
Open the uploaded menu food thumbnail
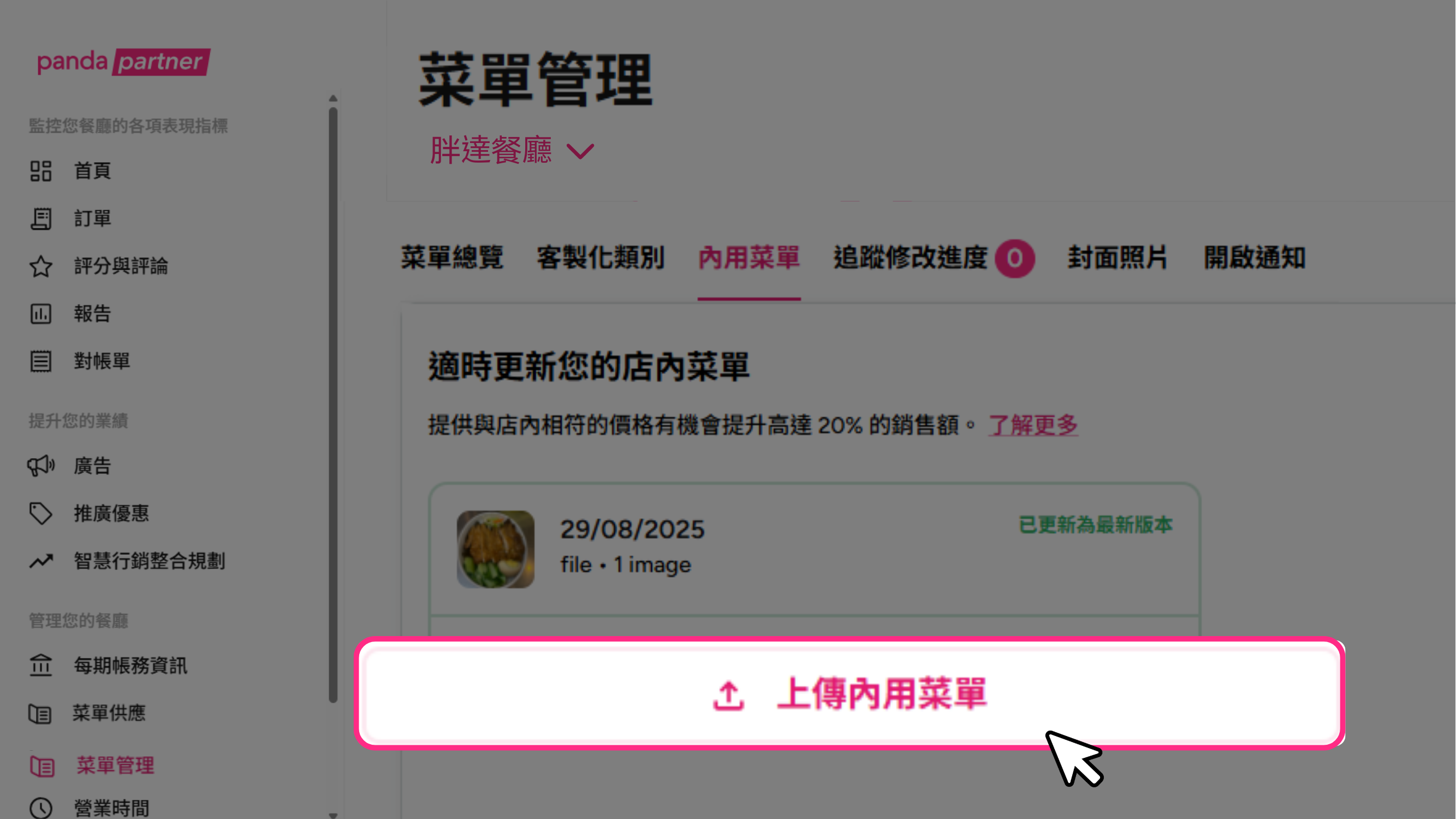coord(496,549)
